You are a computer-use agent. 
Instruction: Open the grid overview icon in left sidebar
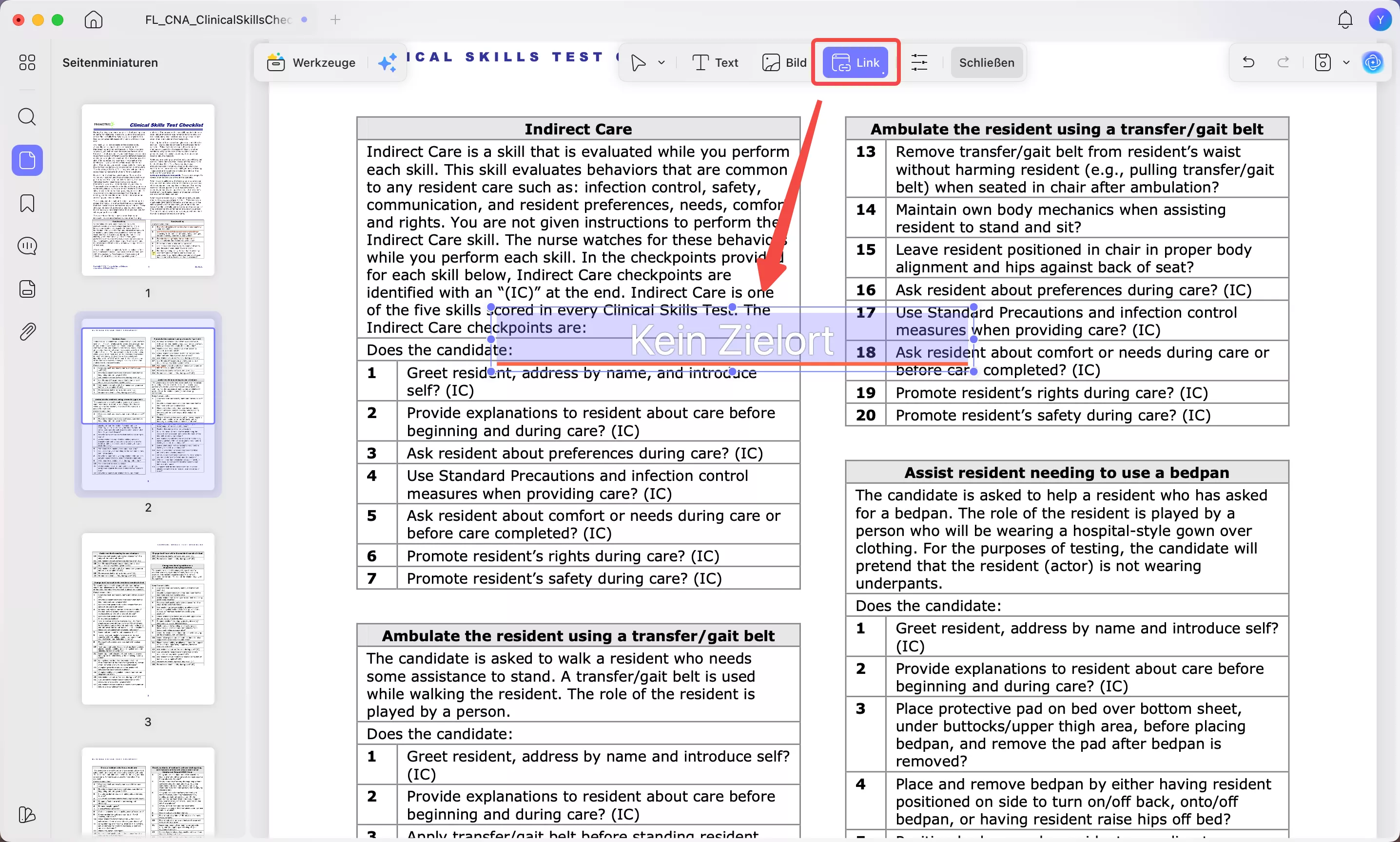(27, 62)
